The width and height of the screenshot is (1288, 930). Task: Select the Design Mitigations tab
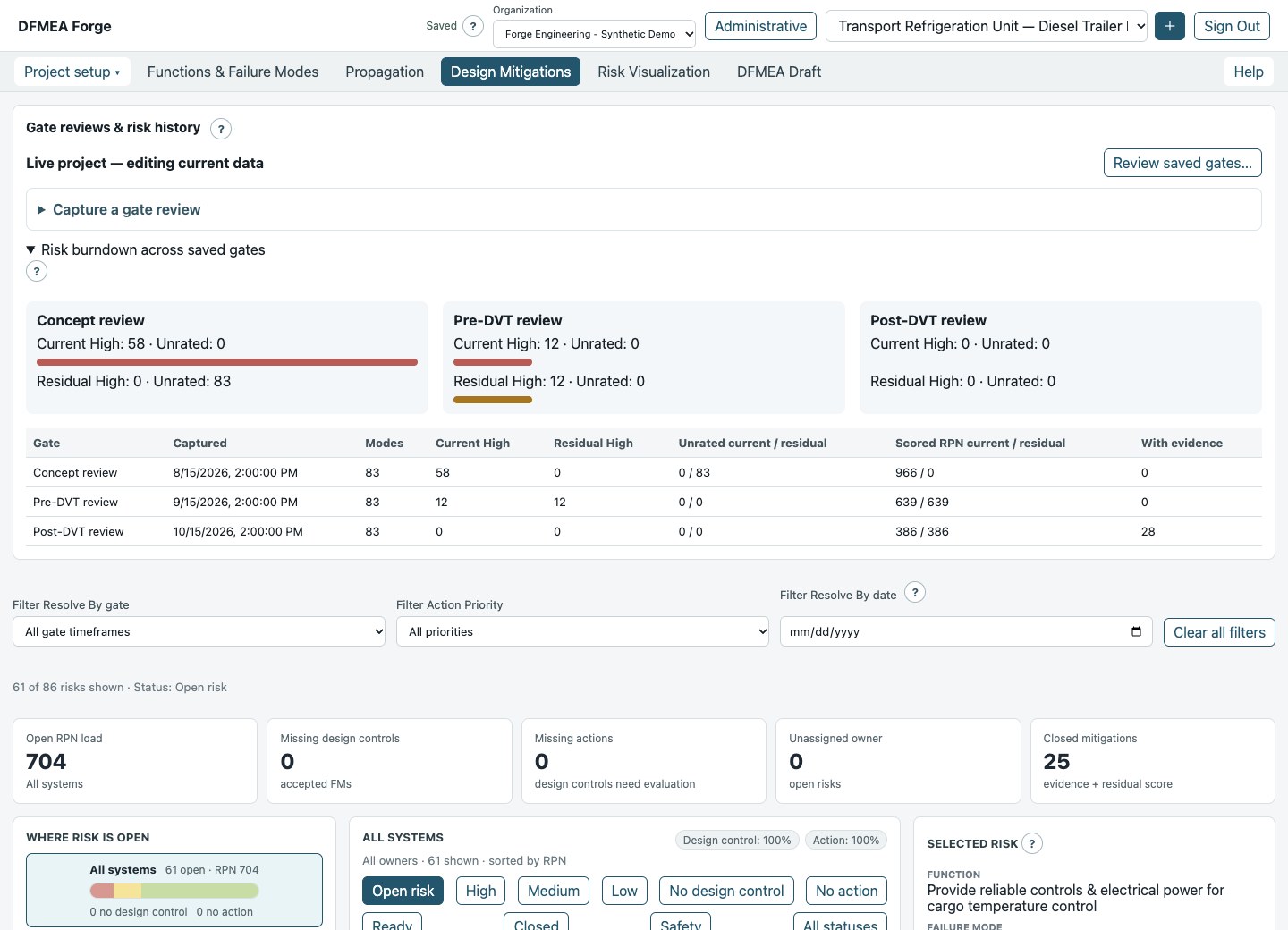(511, 72)
